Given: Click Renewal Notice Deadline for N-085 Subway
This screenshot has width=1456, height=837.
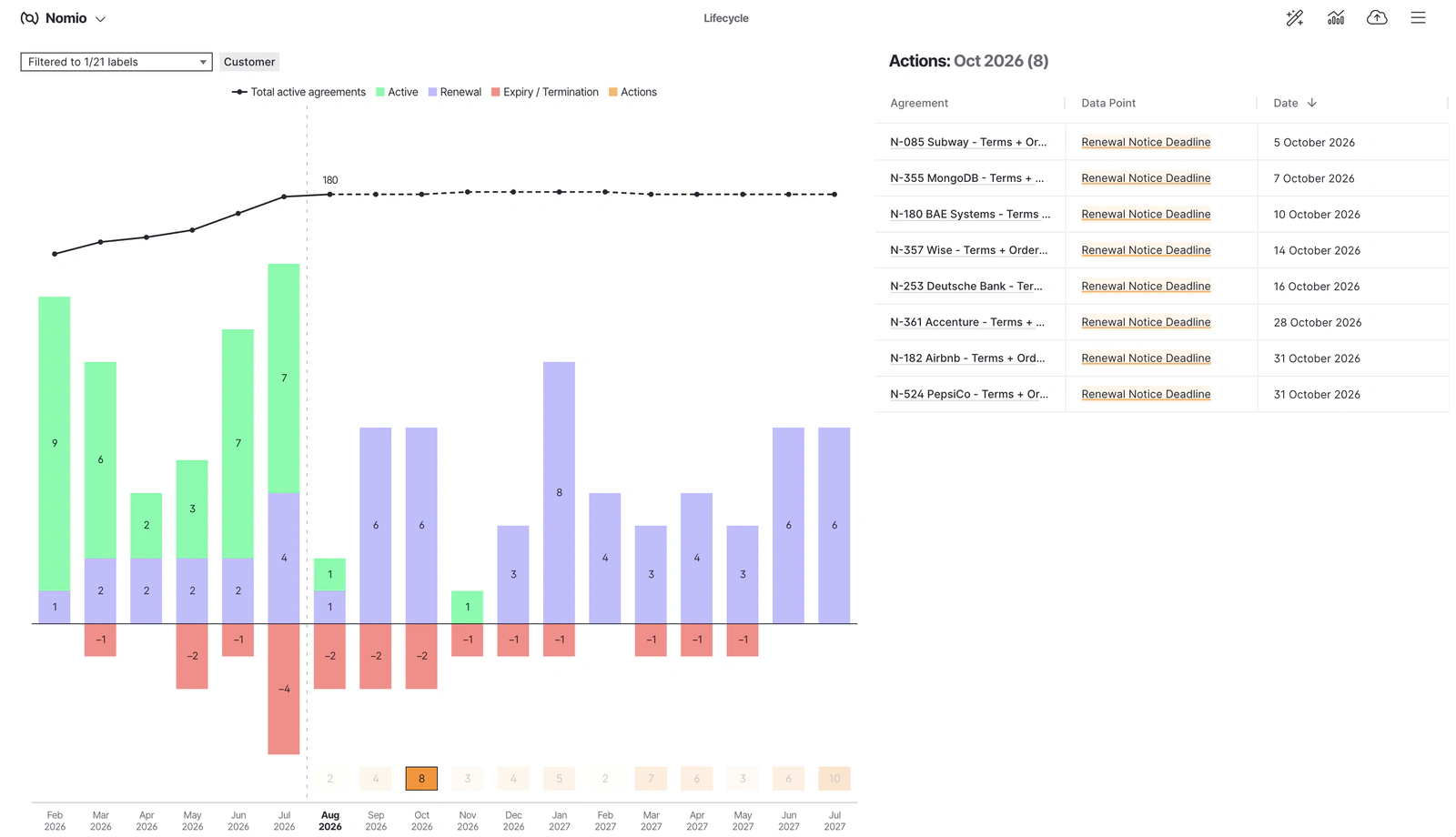Looking at the screenshot, I should point(1146,142).
